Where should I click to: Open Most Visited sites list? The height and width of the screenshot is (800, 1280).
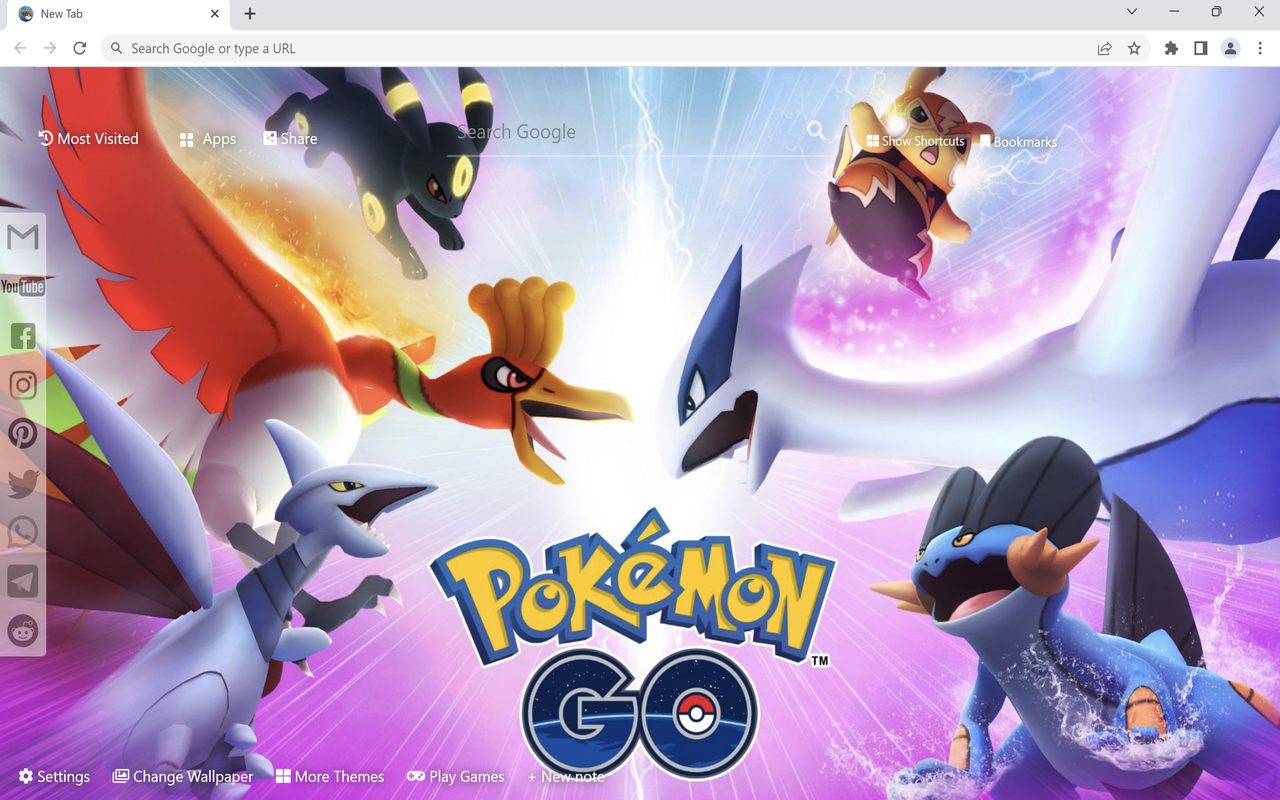pos(89,139)
